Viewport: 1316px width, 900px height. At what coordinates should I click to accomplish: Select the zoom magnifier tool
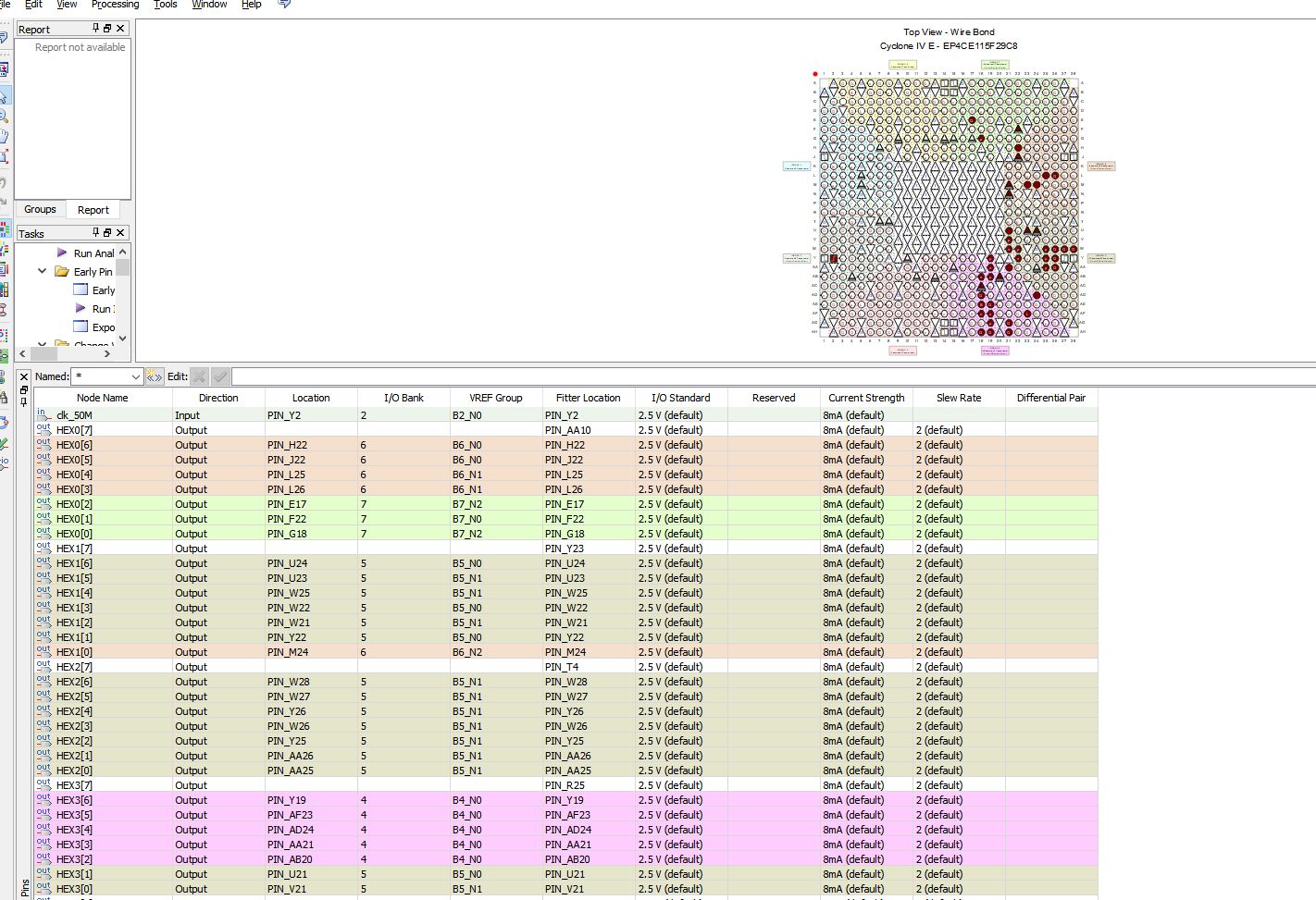pos(4,116)
